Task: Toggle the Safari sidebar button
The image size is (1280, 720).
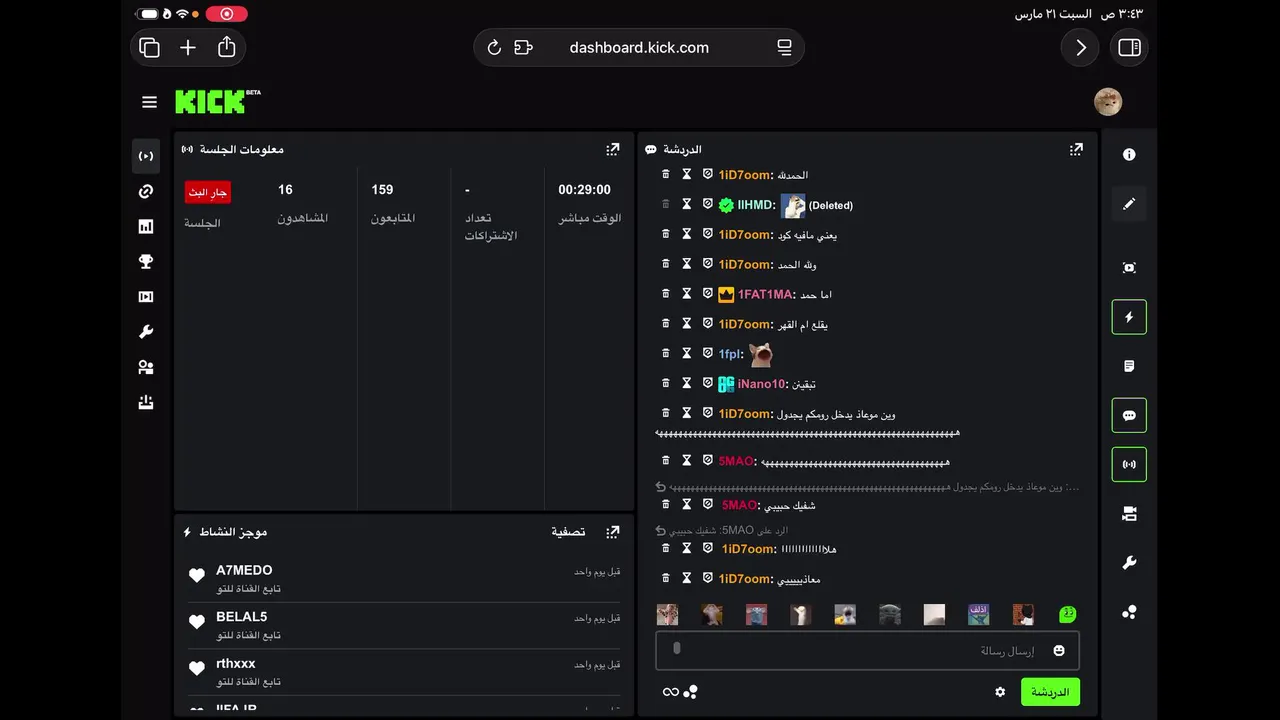Action: (x=1130, y=47)
